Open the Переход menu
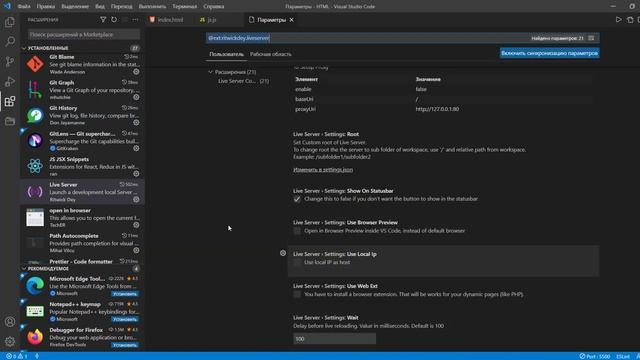The image size is (640, 360). [122, 7]
